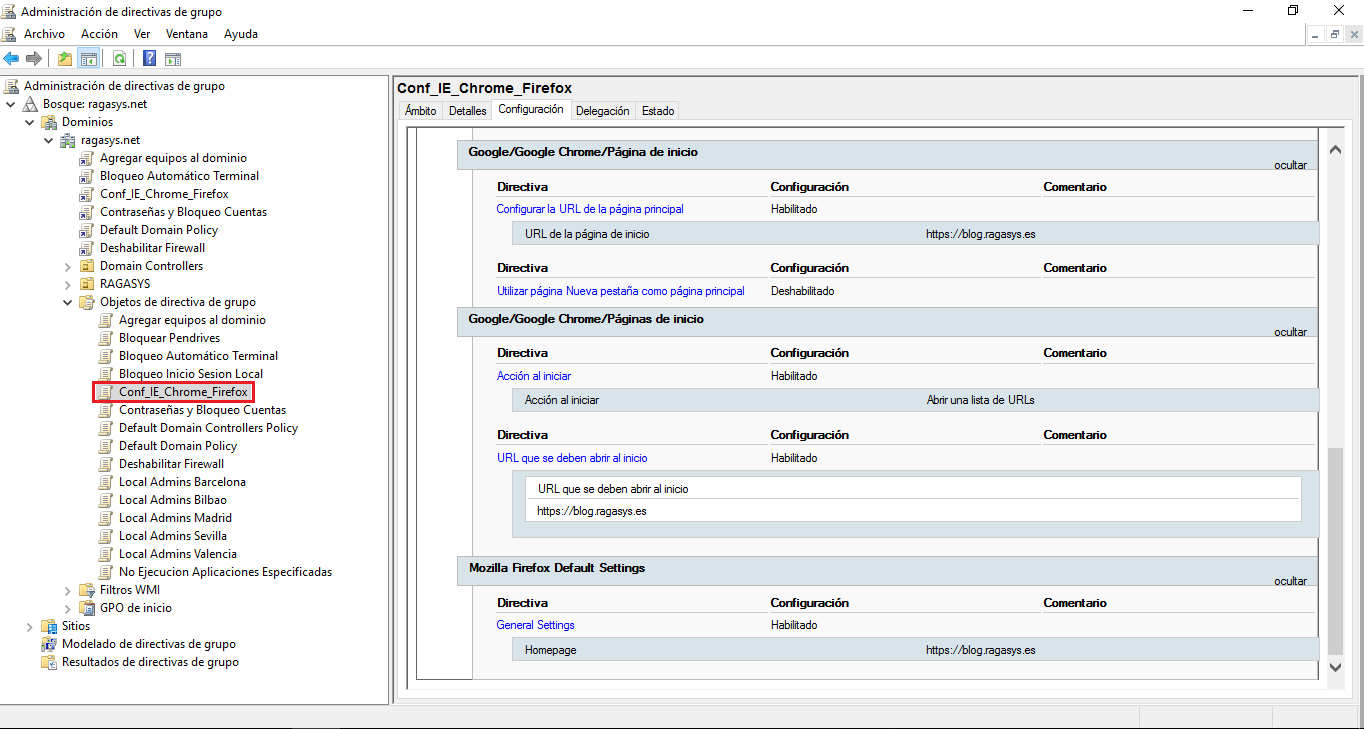Hide the Mozilla Firefox Default Settings section
The width and height of the screenshot is (1364, 729).
[x=1290, y=581]
